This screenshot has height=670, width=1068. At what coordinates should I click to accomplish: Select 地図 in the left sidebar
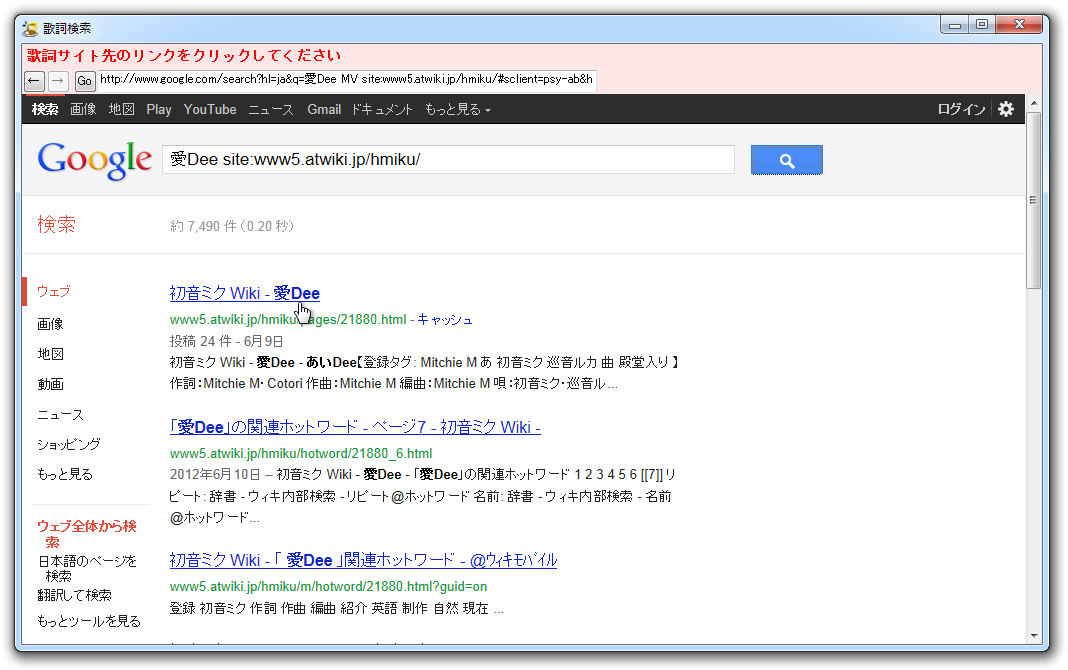pyautogui.click(x=50, y=354)
